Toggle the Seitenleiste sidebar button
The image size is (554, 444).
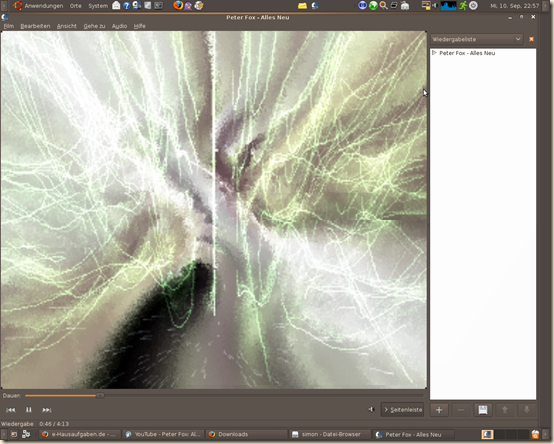coord(402,410)
